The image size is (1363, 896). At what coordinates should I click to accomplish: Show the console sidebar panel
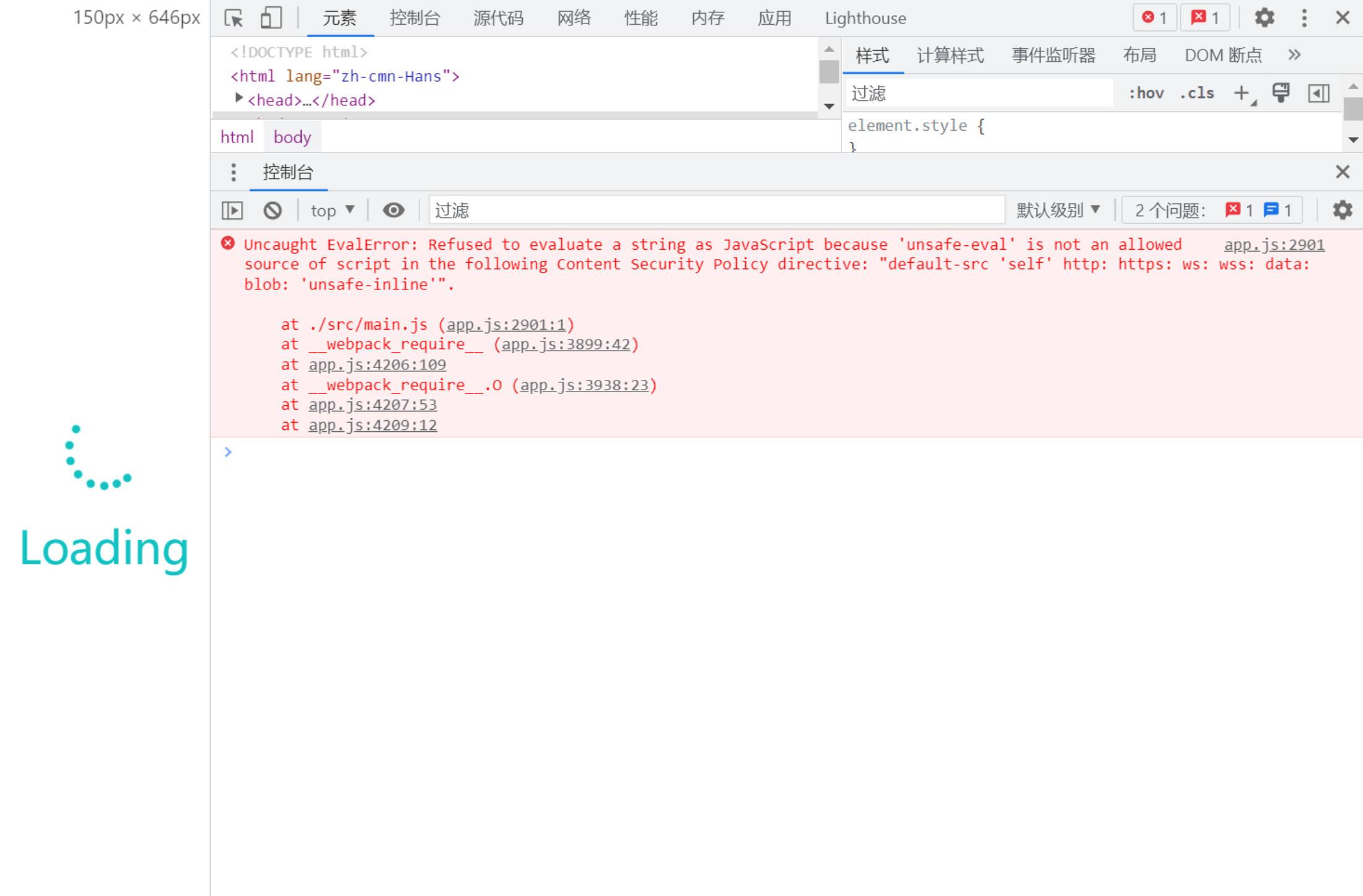pos(232,211)
